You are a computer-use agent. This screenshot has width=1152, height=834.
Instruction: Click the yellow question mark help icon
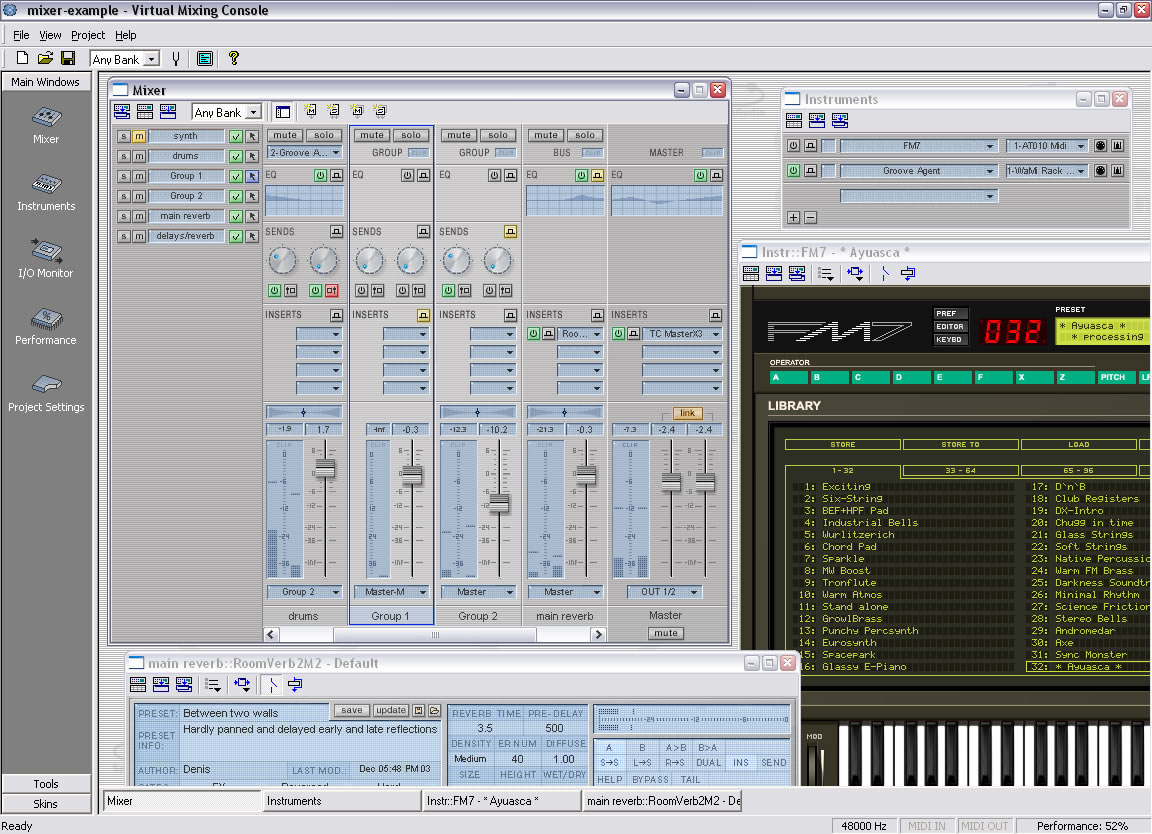pos(234,58)
